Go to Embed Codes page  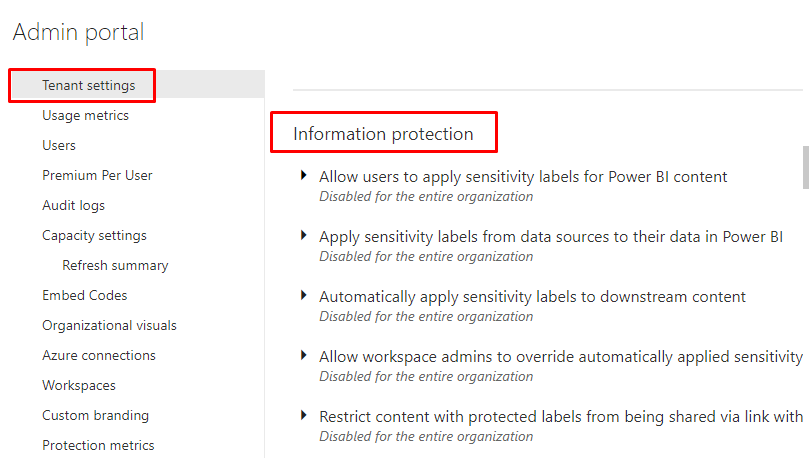pyautogui.click(x=84, y=295)
